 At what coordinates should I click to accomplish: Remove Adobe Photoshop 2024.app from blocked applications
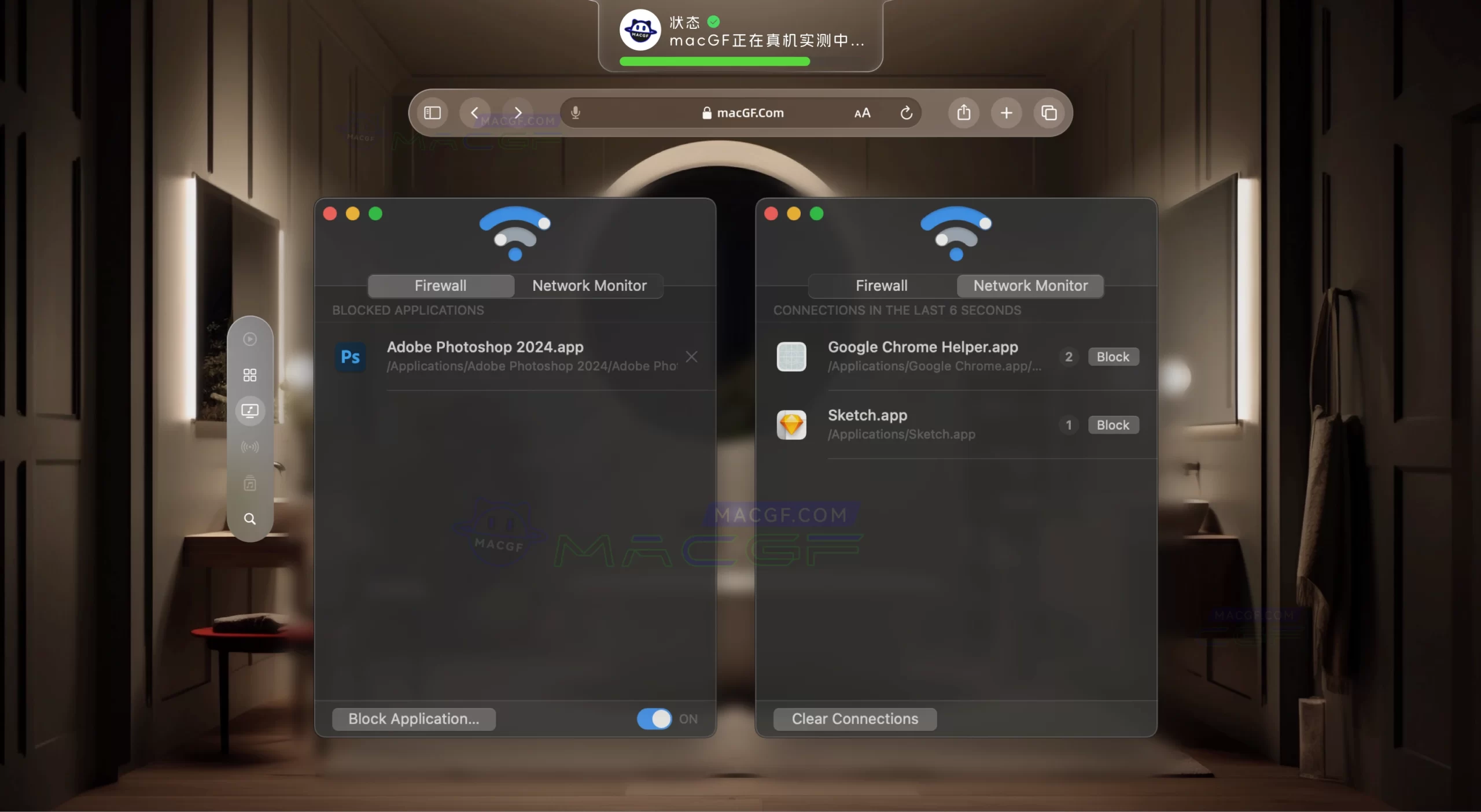pos(691,357)
